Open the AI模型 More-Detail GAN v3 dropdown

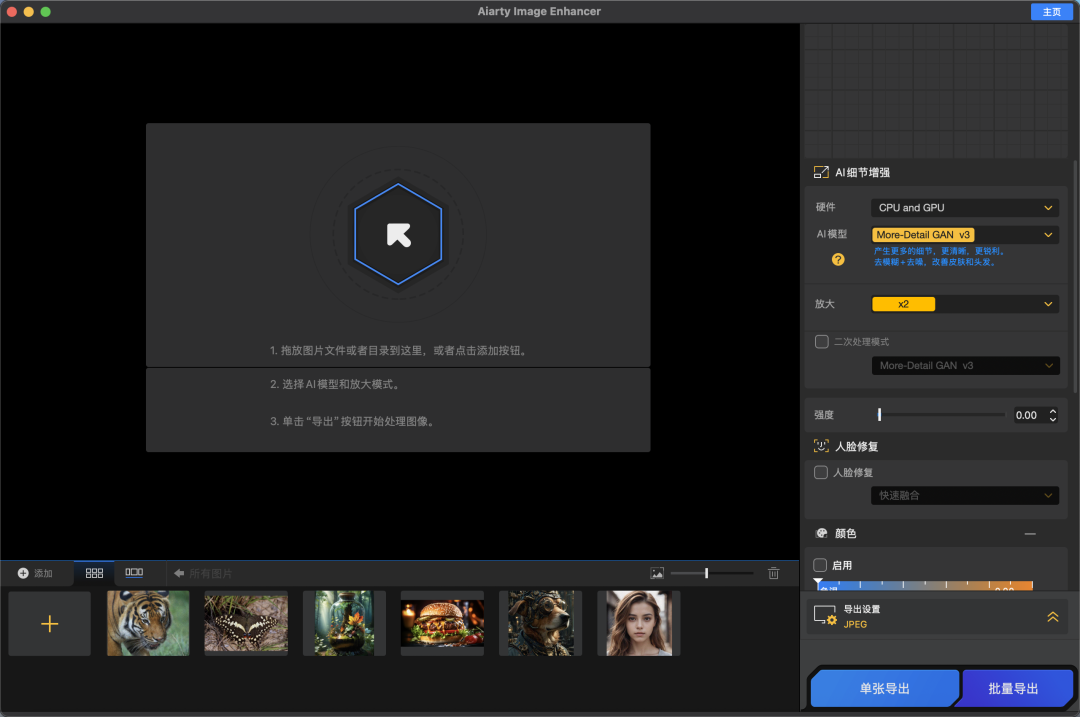pos(964,235)
